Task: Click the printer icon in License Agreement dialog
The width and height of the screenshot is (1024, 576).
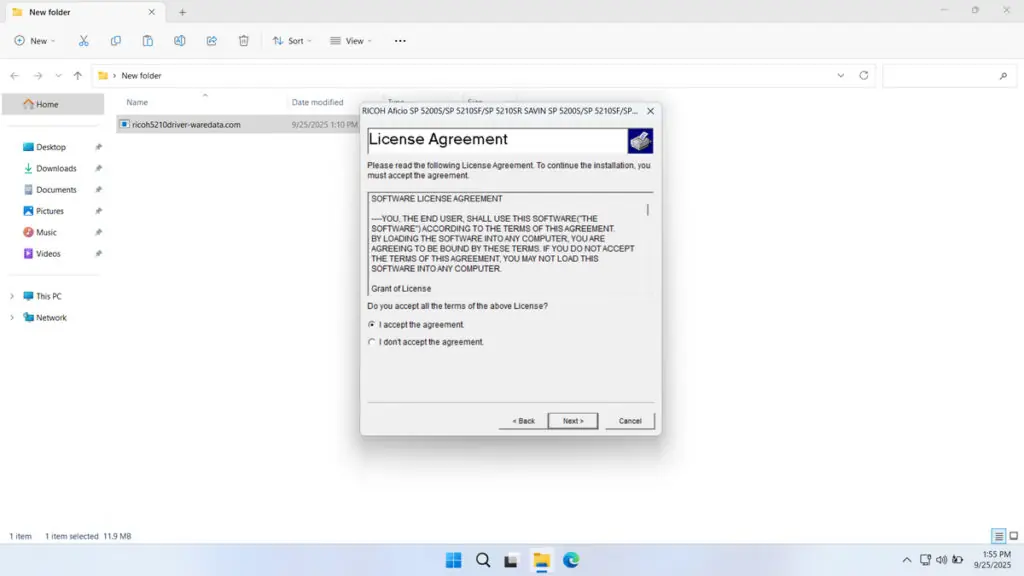Action: point(640,140)
